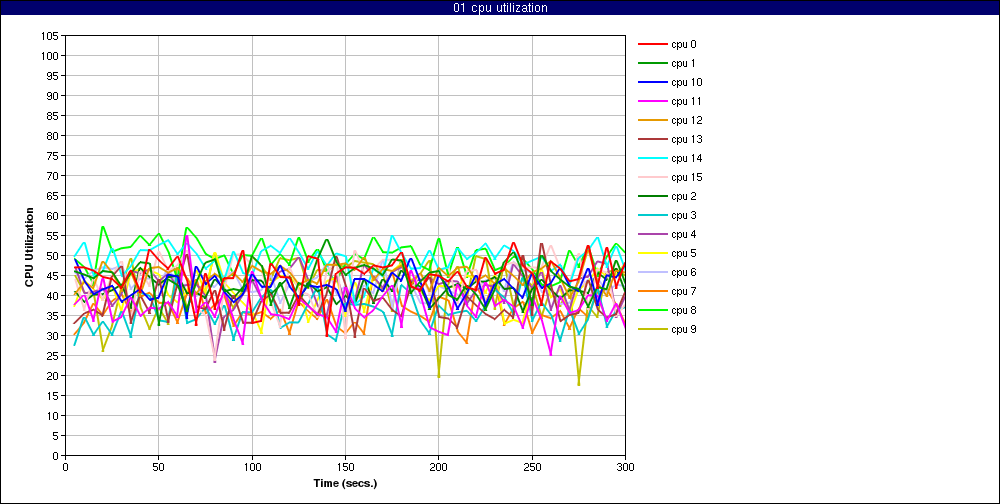The image size is (1000, 504).
Task: Click the bright green cpu 8 legend line
Action: pos(652,310)
